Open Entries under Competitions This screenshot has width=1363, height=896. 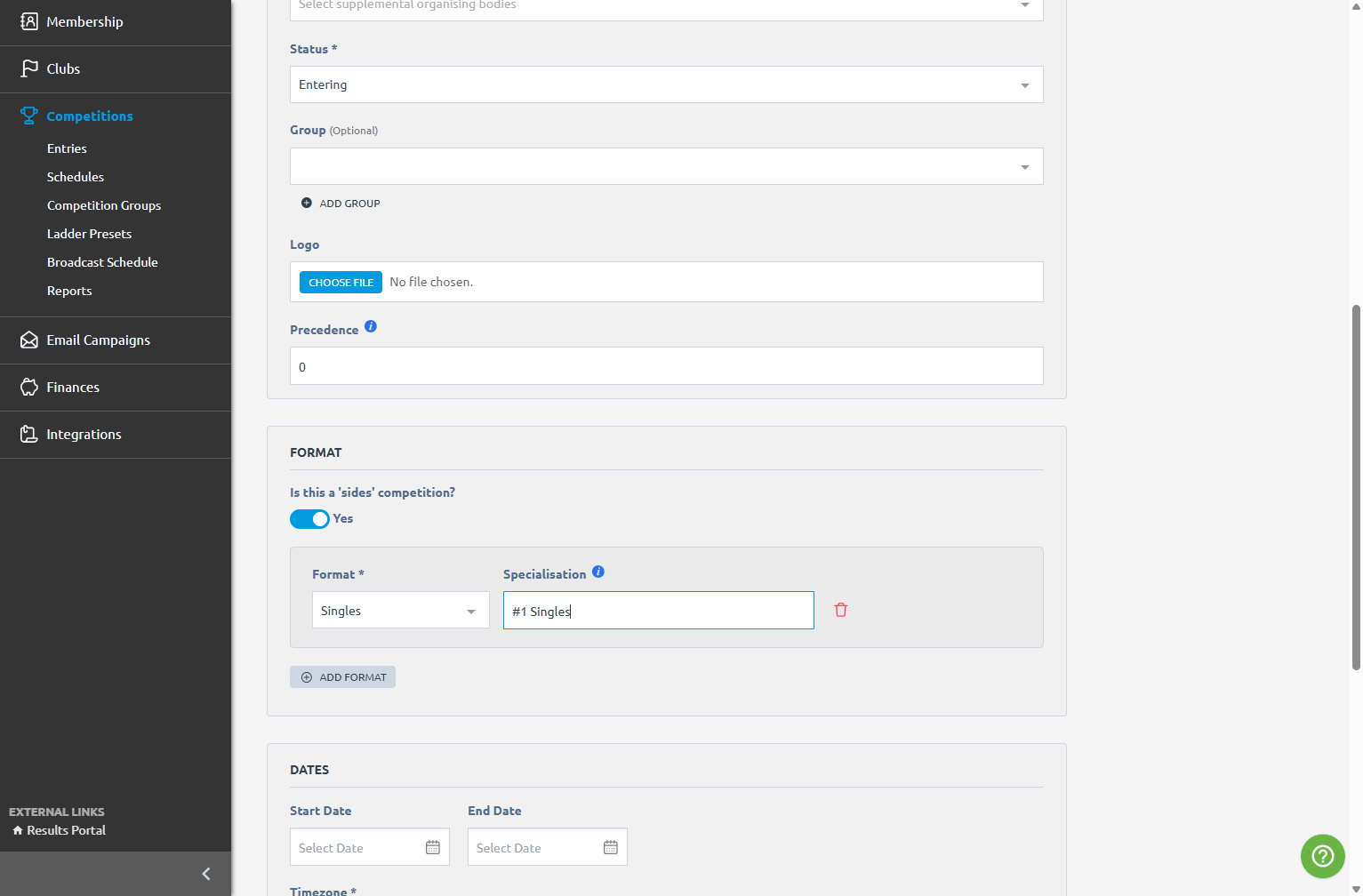click(x=67, y=148)
